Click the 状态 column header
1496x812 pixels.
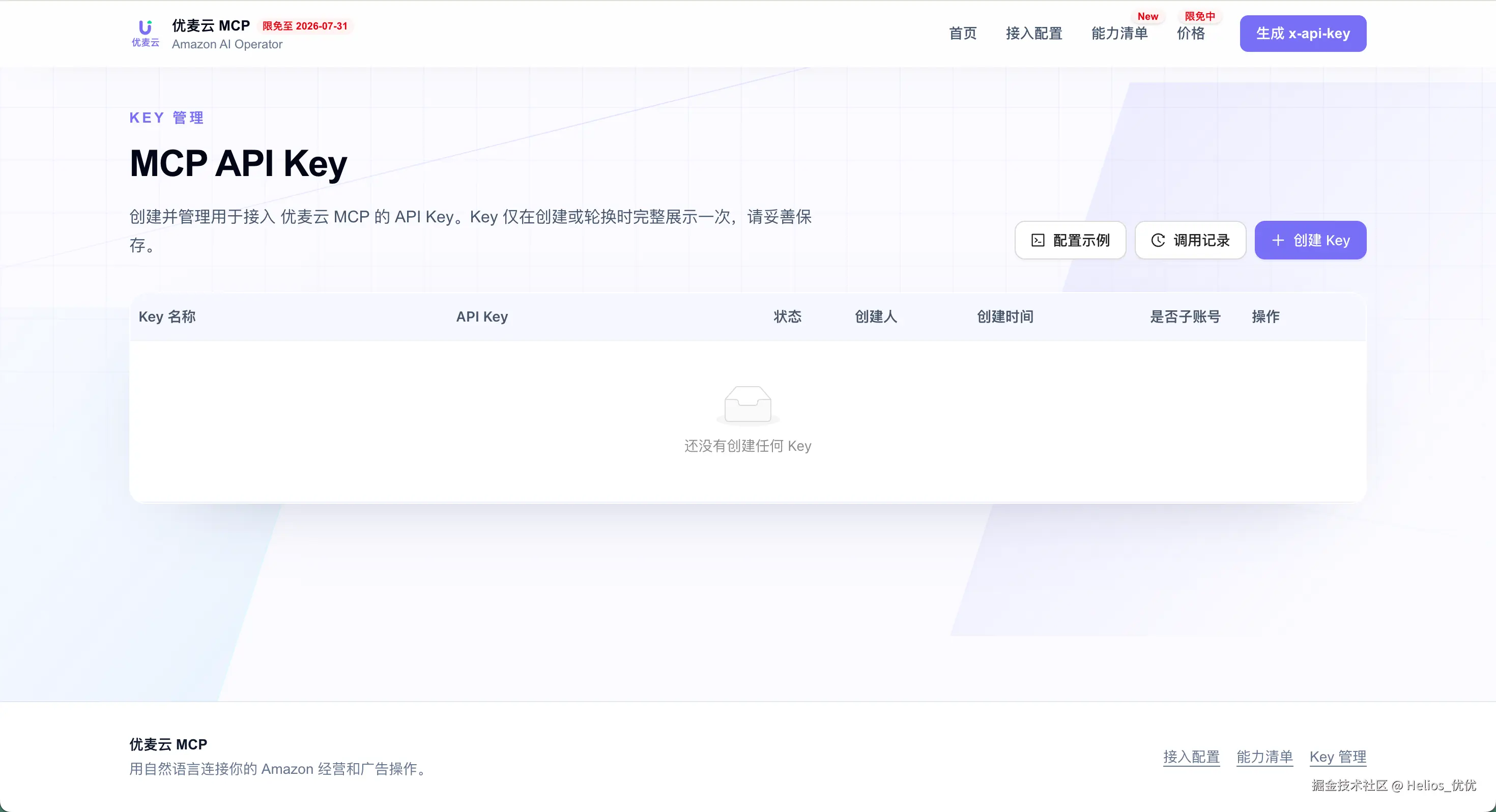(788, 316)
